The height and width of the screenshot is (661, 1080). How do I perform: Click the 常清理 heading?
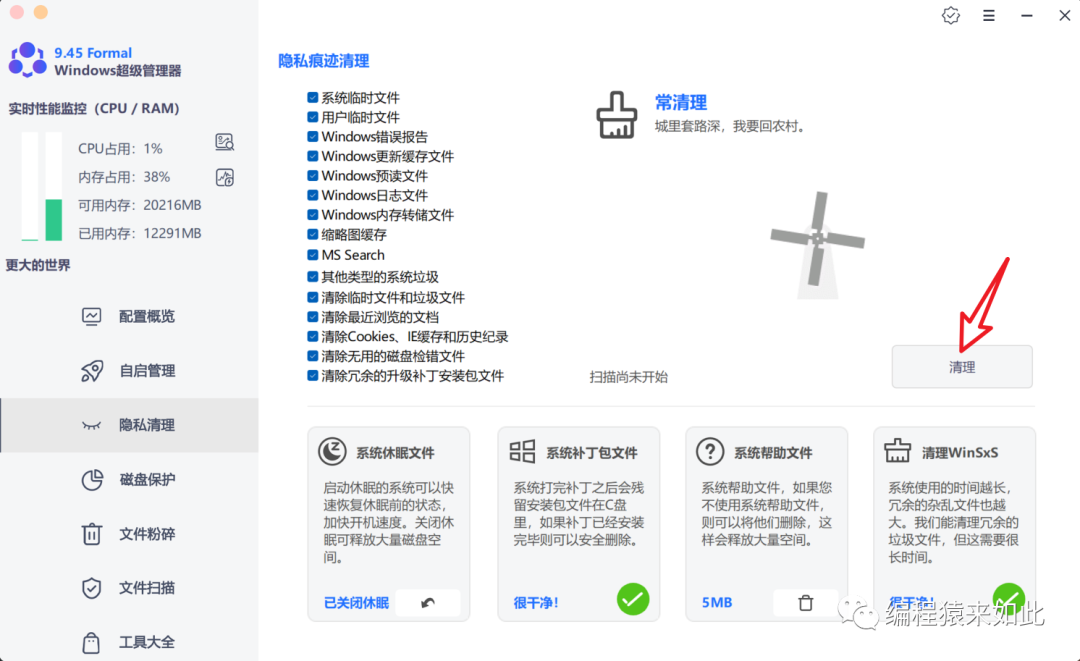(681, 103)
